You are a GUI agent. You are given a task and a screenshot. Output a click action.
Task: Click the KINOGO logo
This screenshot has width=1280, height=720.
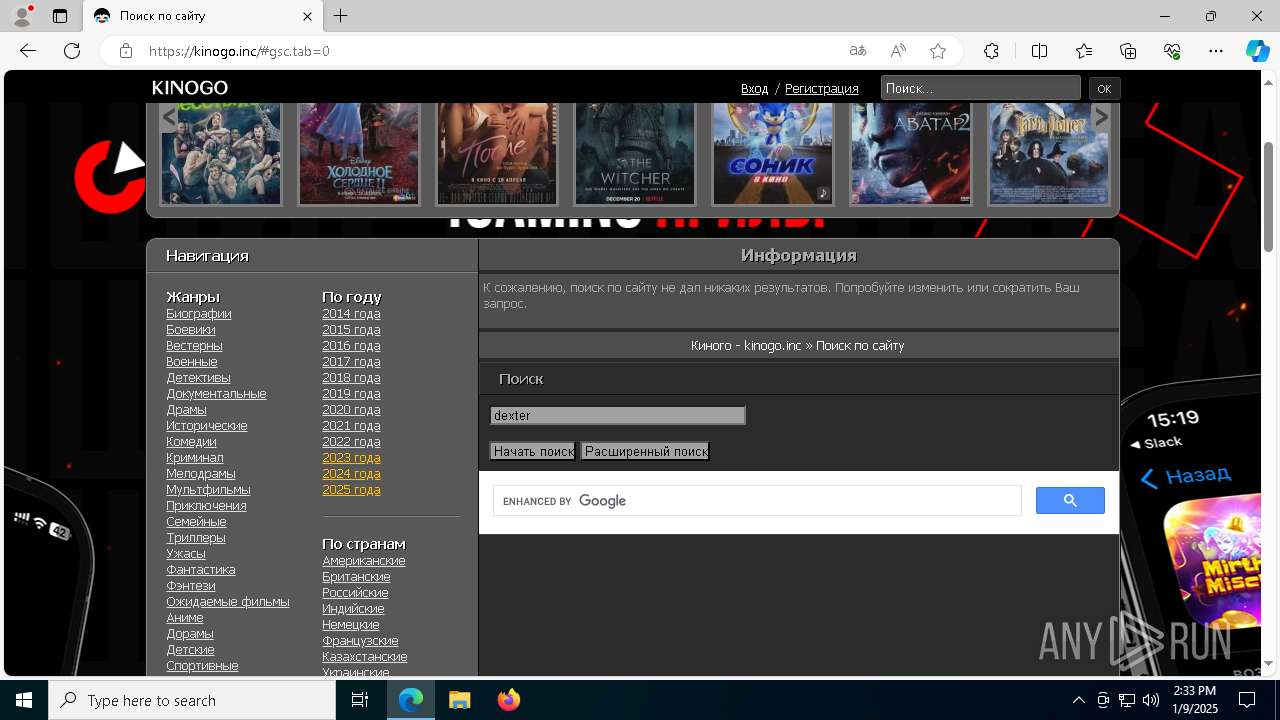[x=190, y=88]
